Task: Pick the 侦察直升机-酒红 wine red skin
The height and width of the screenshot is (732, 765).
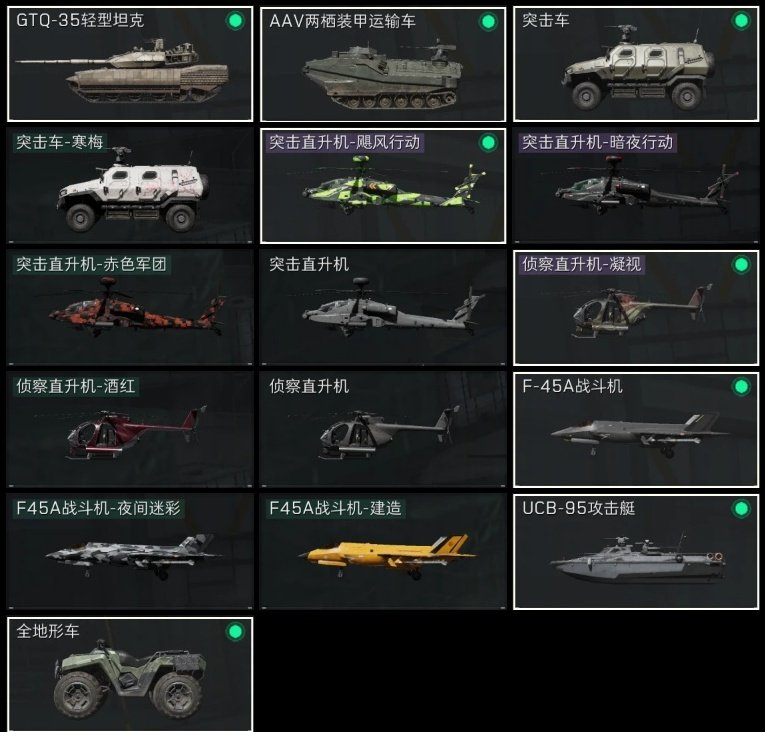Action: [x=130, y=430]
